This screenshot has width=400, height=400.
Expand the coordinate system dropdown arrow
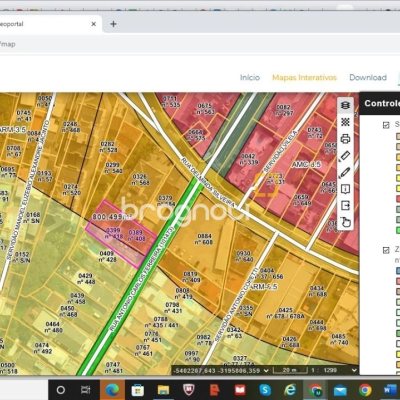click(266, 370)
